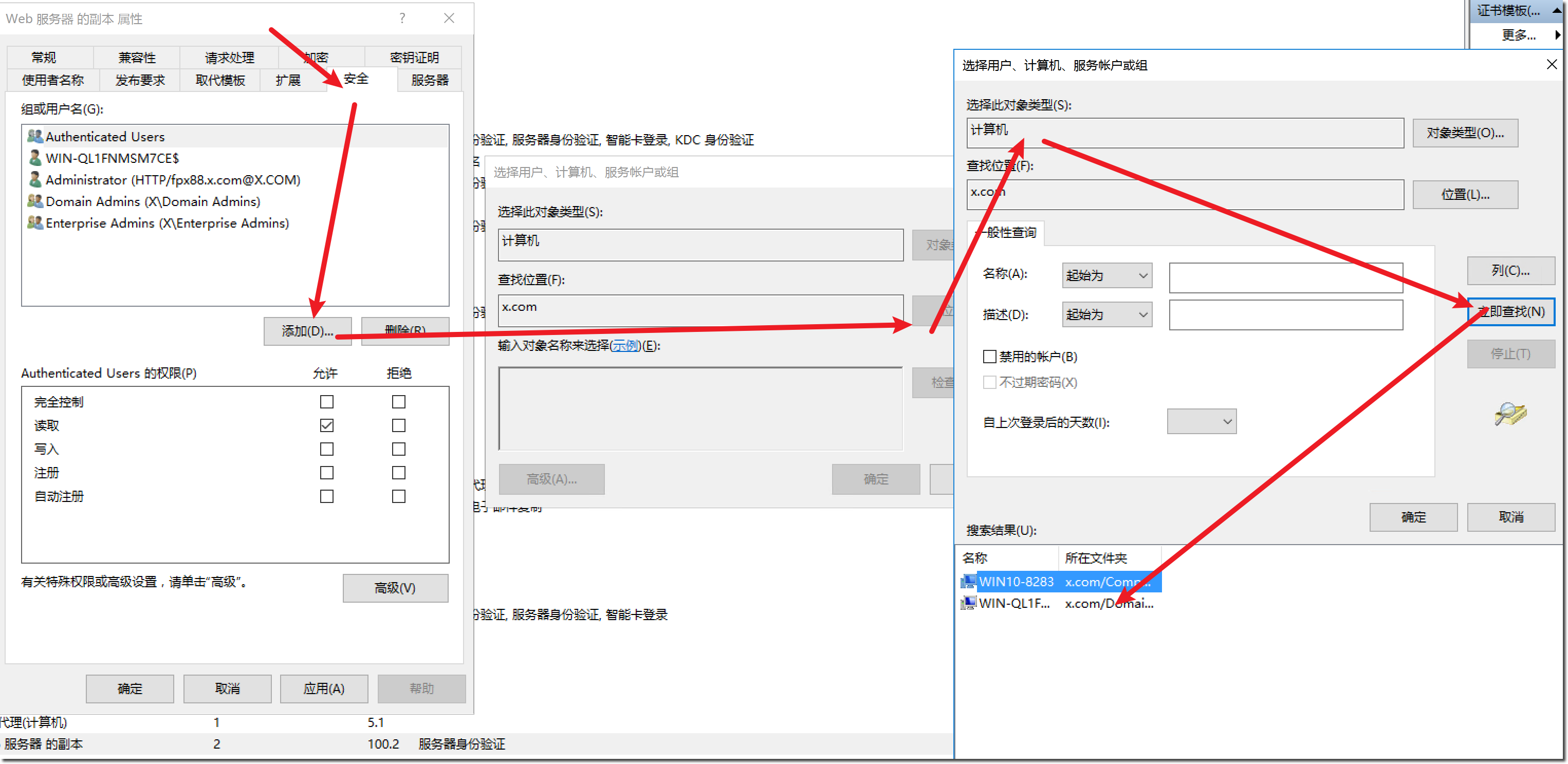Toggle Allow Read permission checkbox
Image resolution: width=1568 pixels, height=764 pixels.
[327, 425]
